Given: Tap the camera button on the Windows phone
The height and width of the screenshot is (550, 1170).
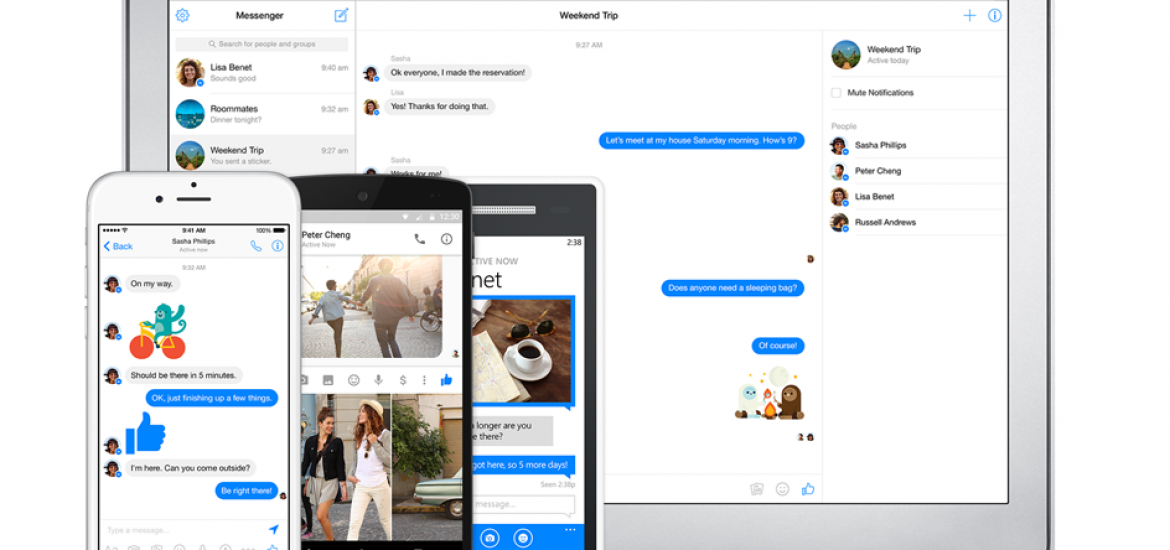Looking at the screenshot, I should [x=489, y=537].
